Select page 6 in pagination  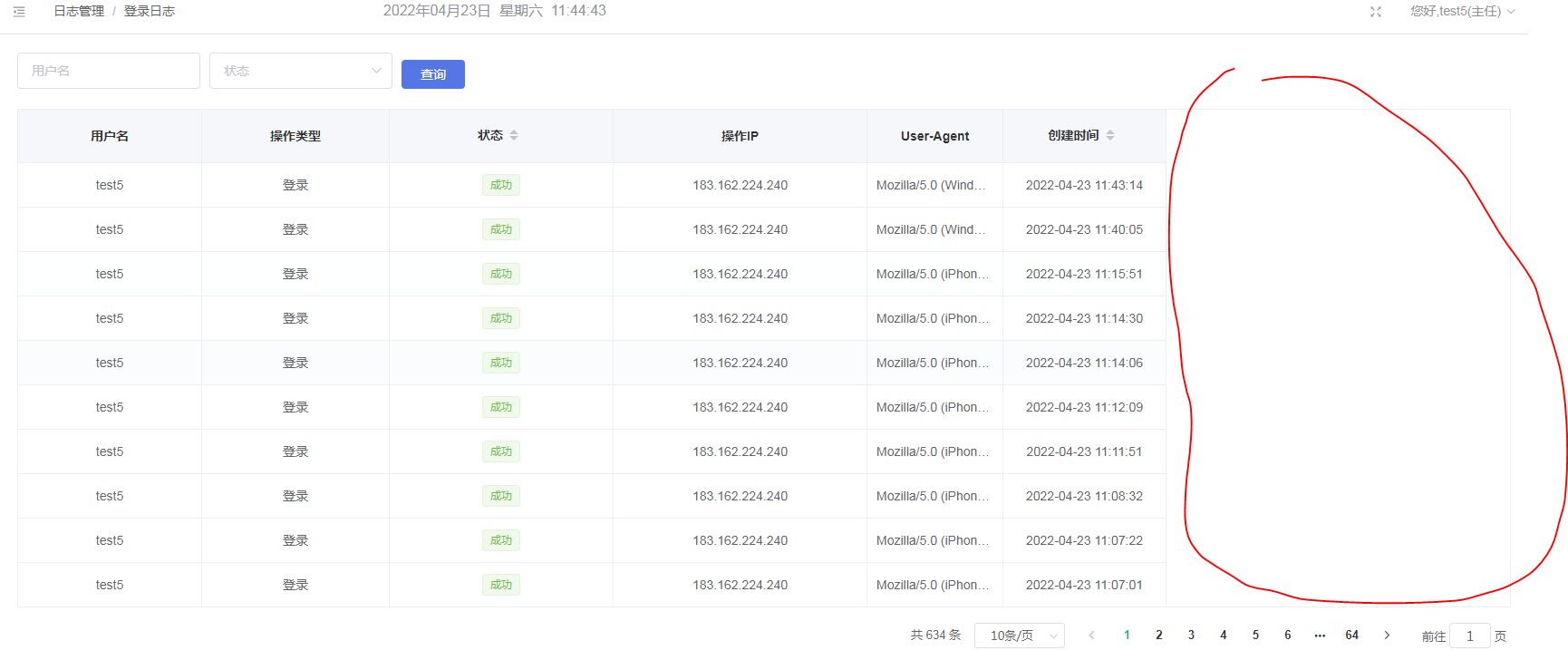tap(1288, 635)
